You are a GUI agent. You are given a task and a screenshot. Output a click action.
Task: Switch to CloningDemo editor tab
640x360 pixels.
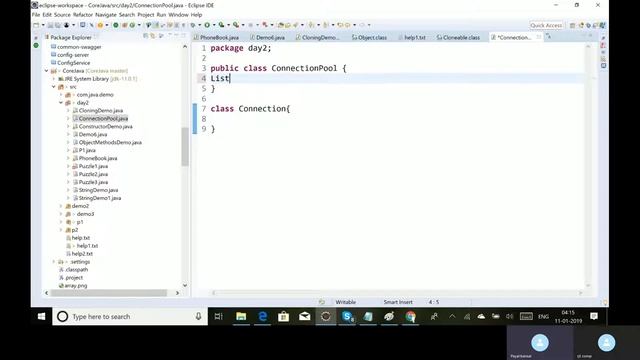(x=318, y=37)
